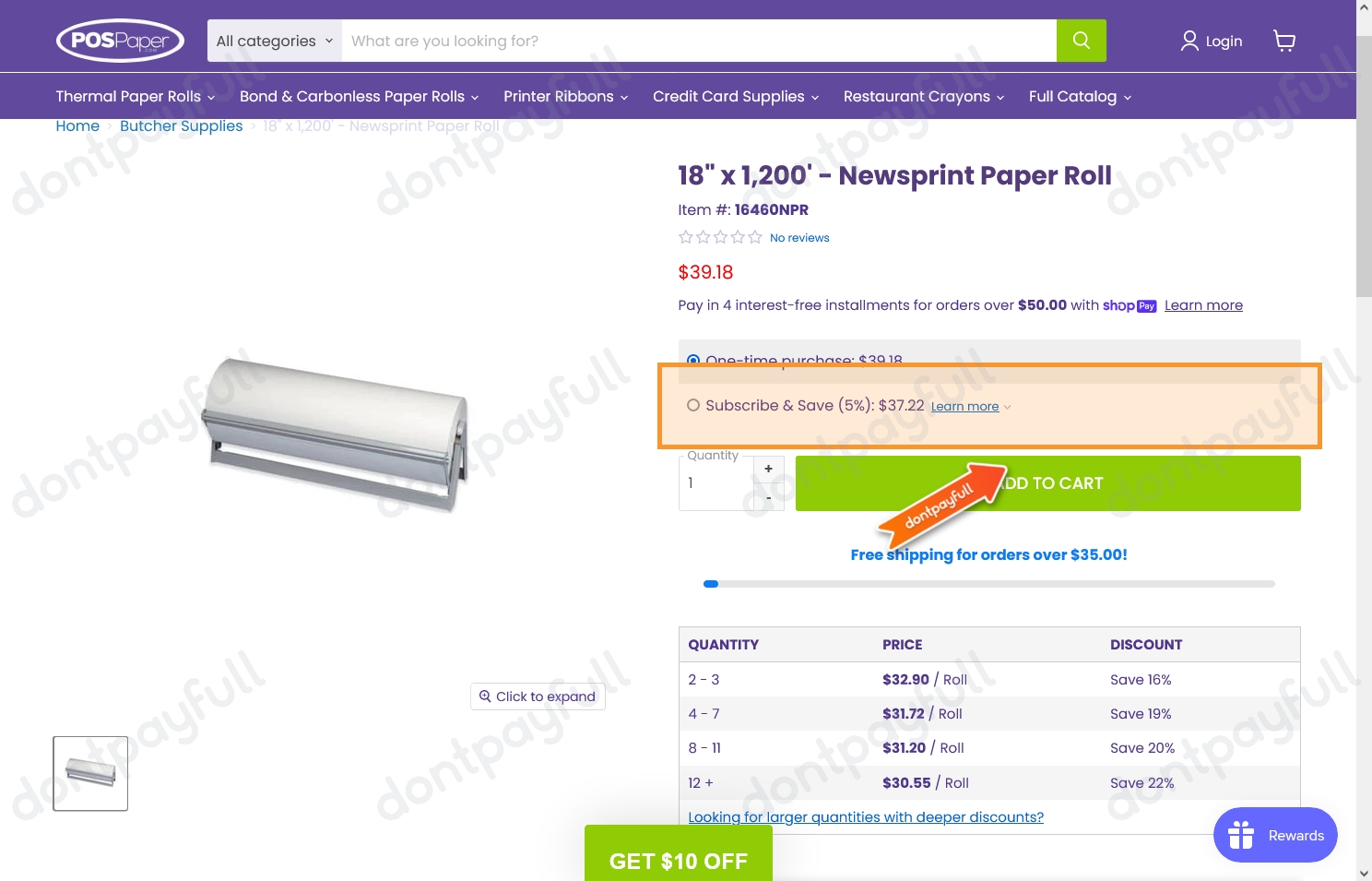Select the Subscribe & Save radio option

point(693,405)
